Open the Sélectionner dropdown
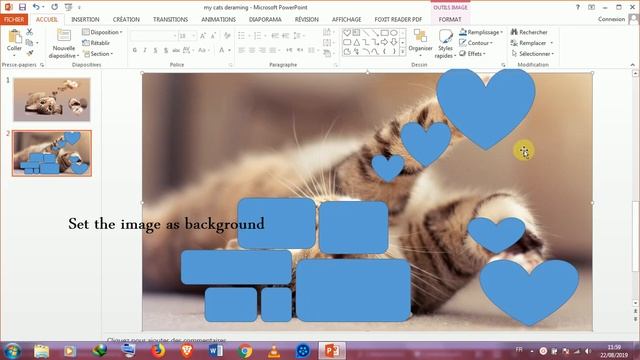The height and width of the screenshot is (360, 640). [x=533, y=53]
